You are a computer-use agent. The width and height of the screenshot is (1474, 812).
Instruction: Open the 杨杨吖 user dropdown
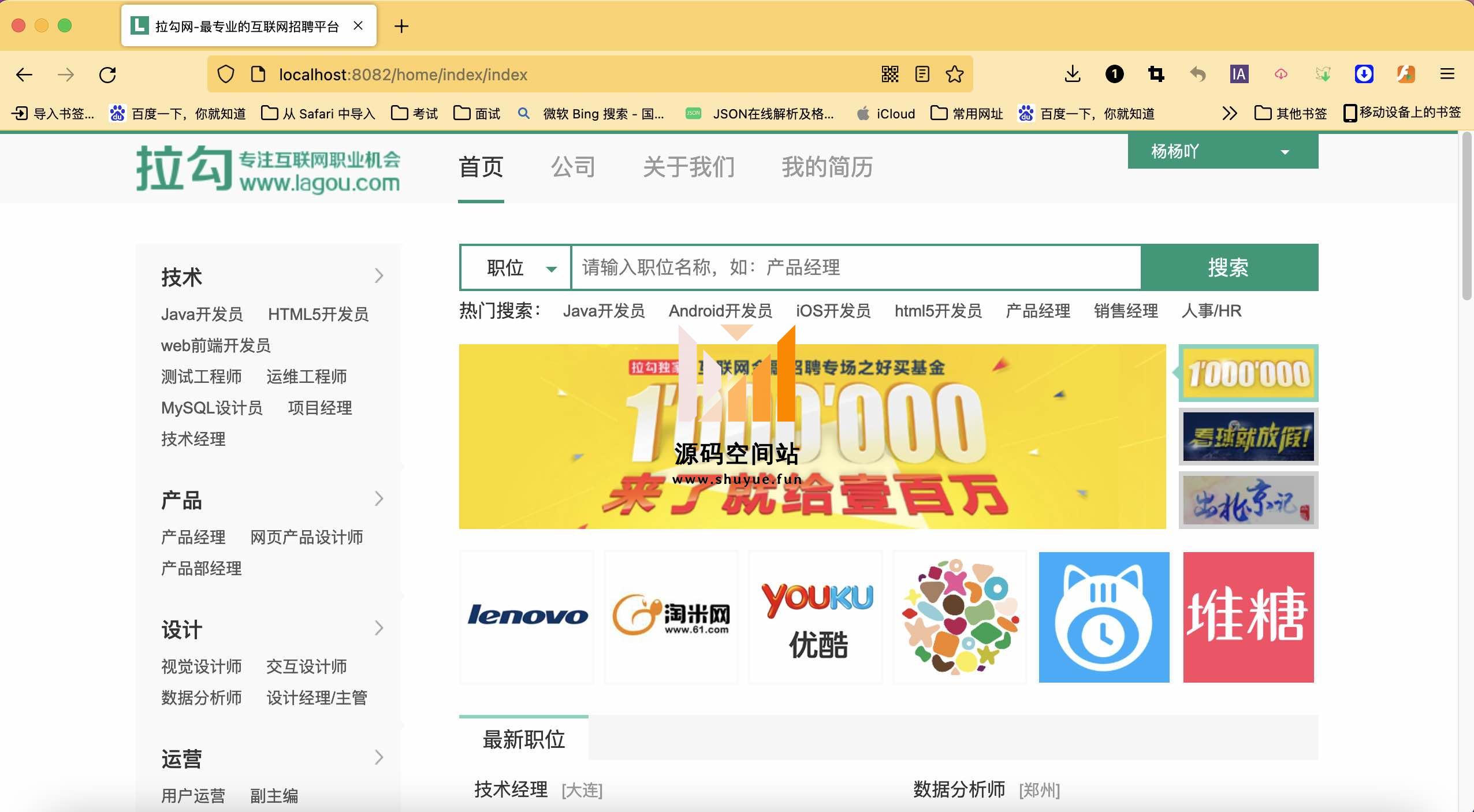[1223, 151]
